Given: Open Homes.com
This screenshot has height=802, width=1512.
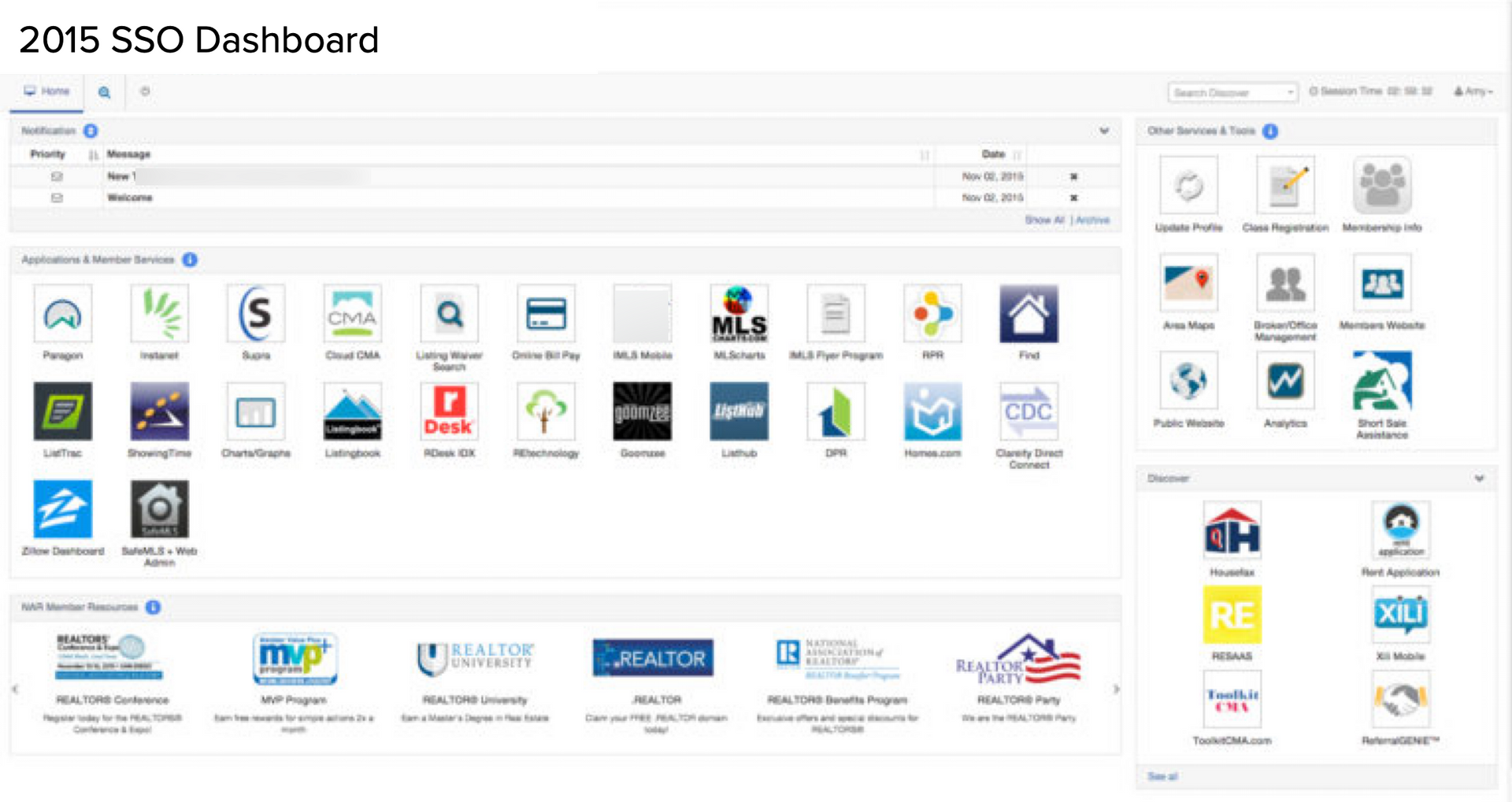Looking at the screenshot, I should 933,412.
